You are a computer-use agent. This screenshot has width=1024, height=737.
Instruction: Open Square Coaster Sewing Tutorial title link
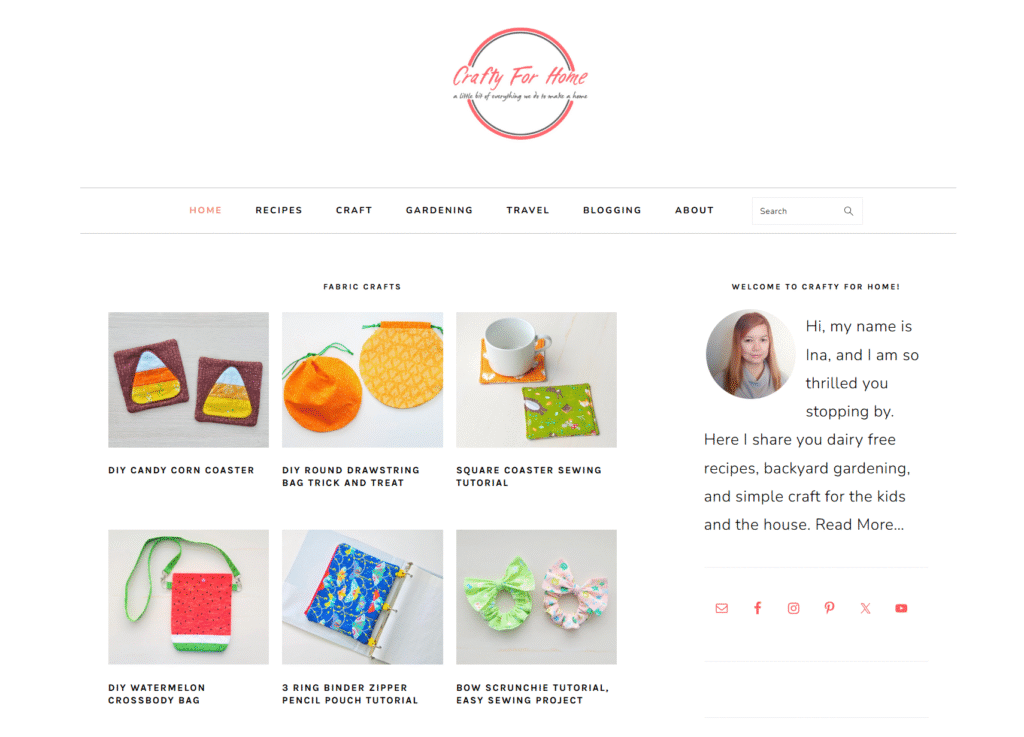[528, 477]
